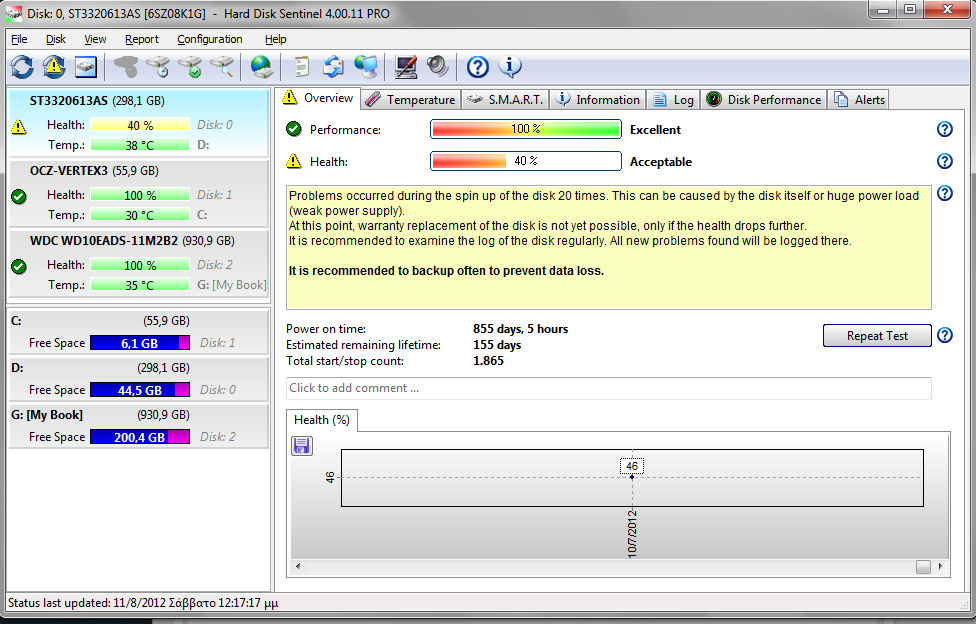This screenshot has height=624, width=976.
Task: Open the View menu
Action: pos(95,39)
